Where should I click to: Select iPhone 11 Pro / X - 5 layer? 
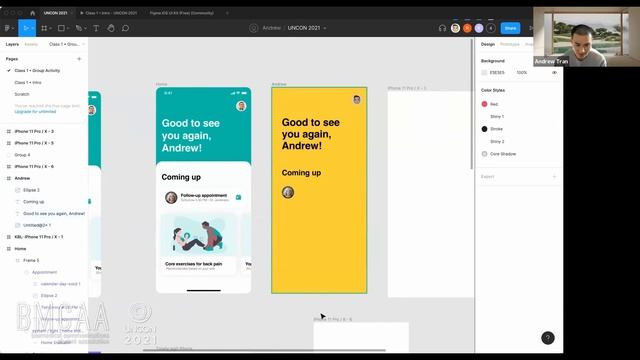(x=34, y=143)
